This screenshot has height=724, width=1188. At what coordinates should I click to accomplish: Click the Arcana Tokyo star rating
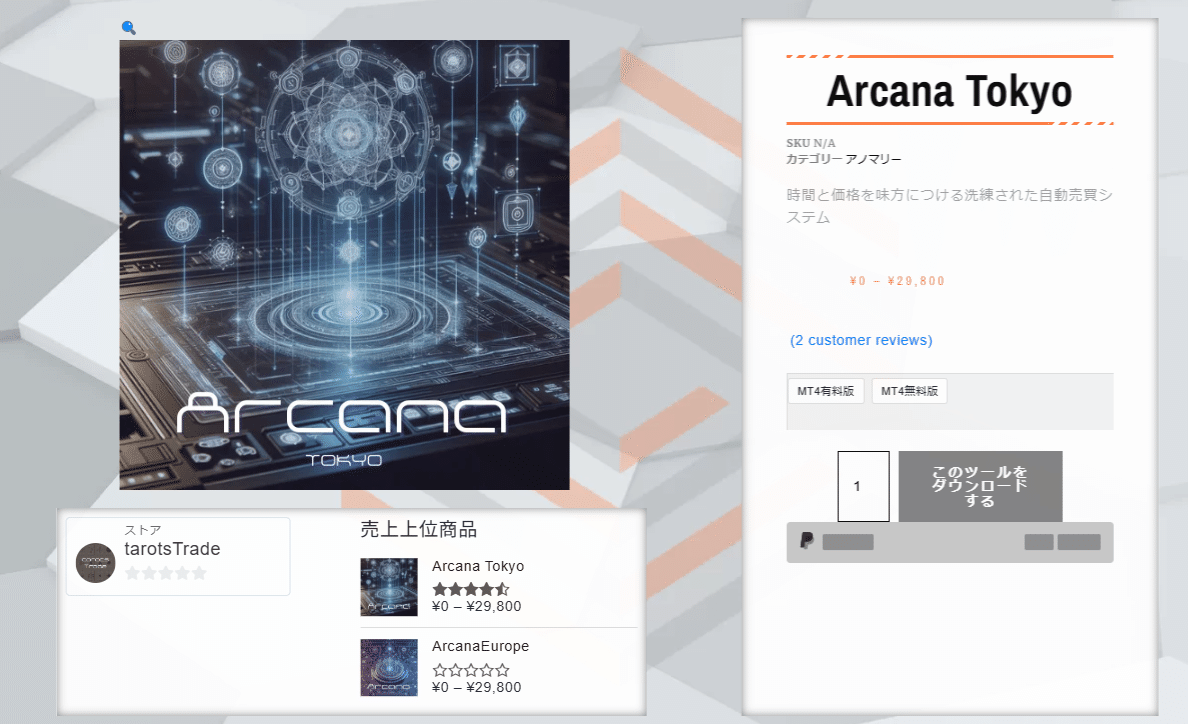coord(471,588)
